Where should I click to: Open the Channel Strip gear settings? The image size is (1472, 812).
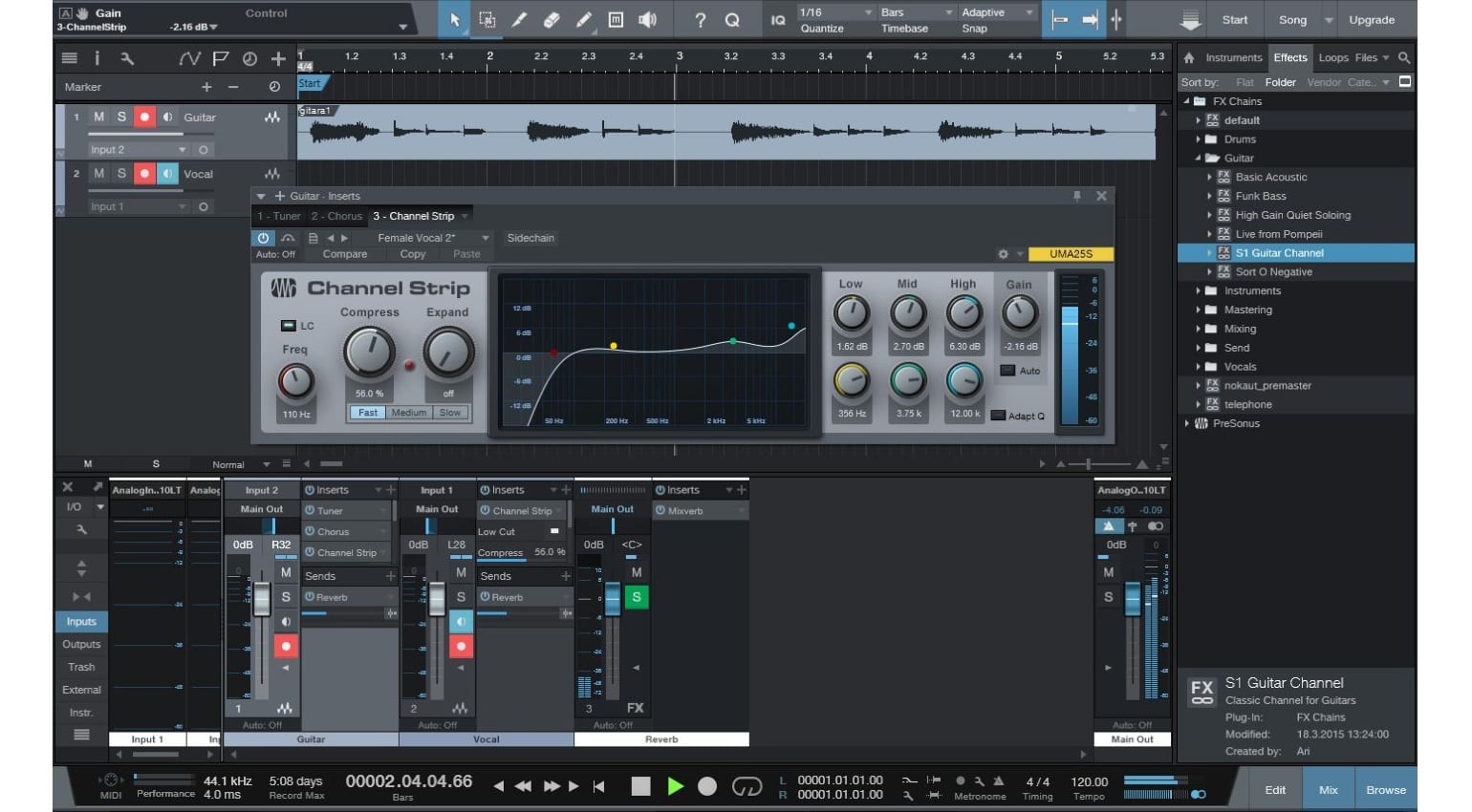point(1003,254)
